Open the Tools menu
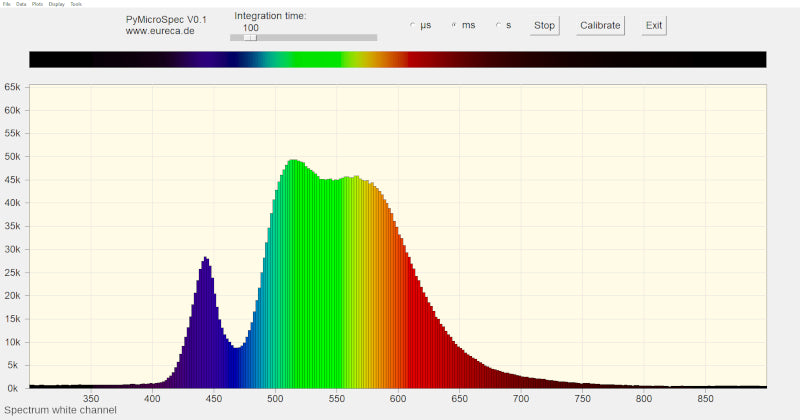Image resolution: width=800 pixels, height=420 pixels. pyautogui.click(x=76, y=4)
